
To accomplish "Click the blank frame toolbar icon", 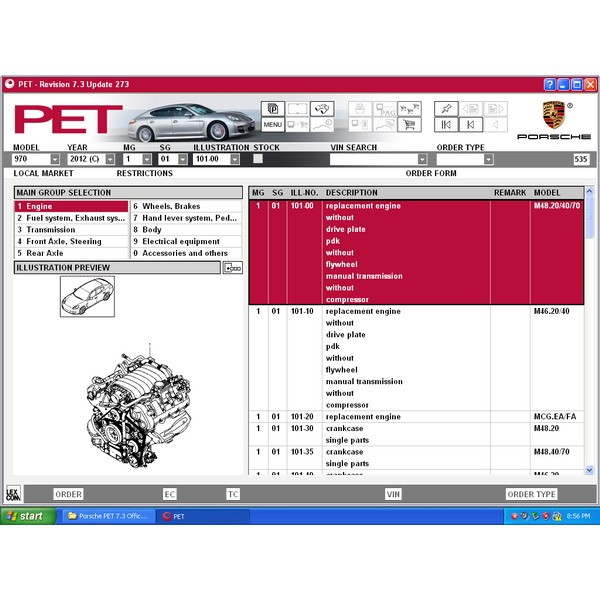I will pyautogui.click(x=297, y=109).
